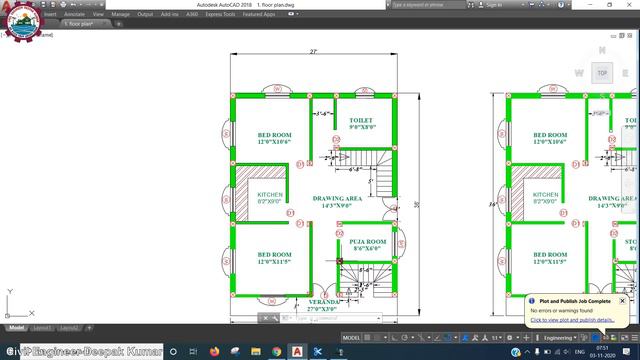
Task: Expand the Object Snap settings dropdown
Action: point(456,338)
